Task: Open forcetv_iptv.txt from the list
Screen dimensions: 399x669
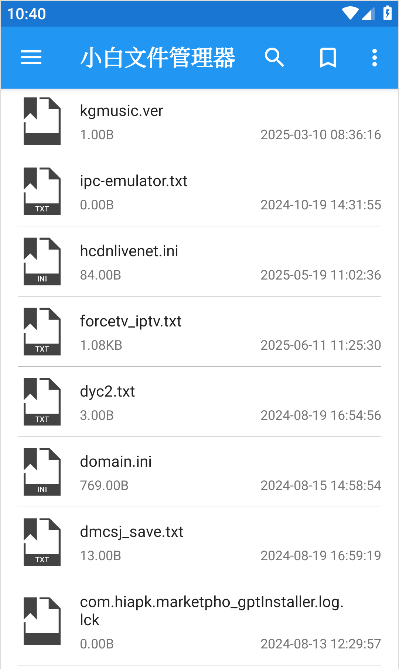Action: point(199,332)
